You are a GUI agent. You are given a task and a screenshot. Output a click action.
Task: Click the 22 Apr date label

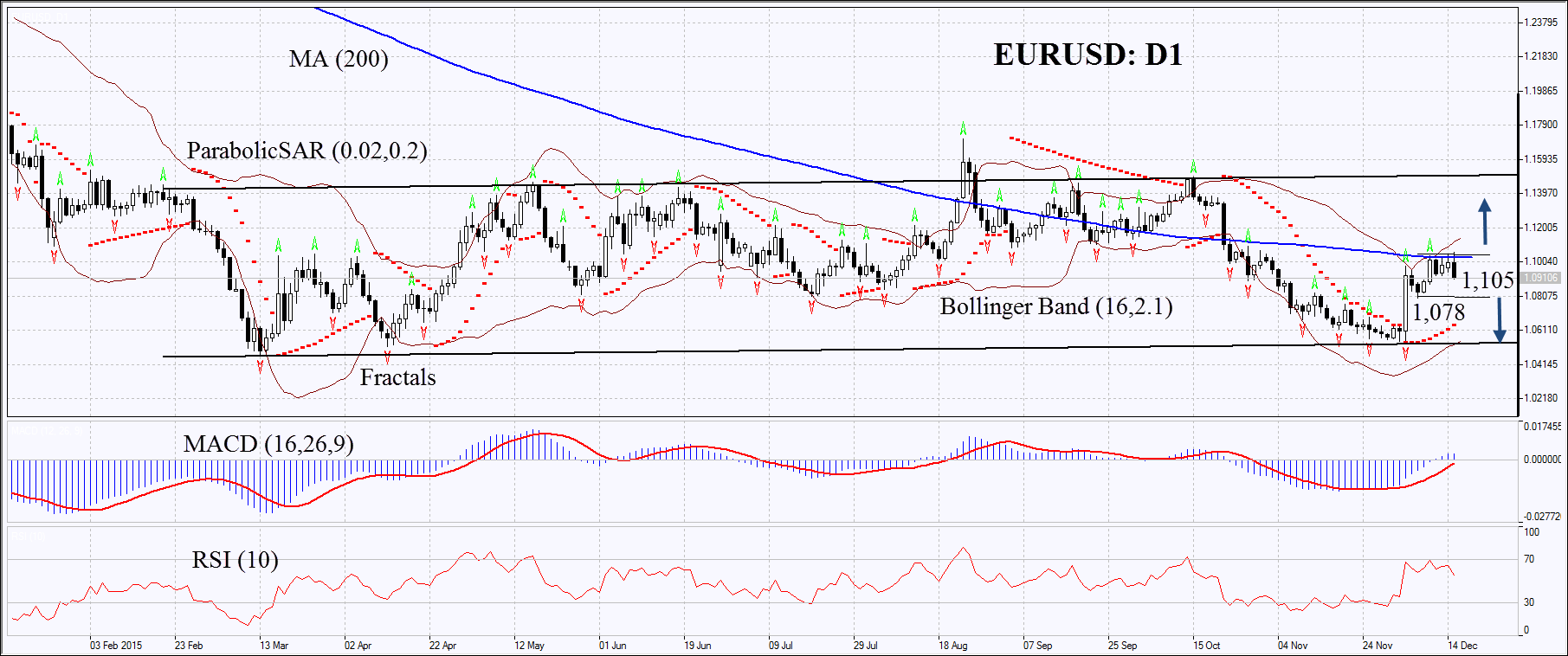(442, 646)
